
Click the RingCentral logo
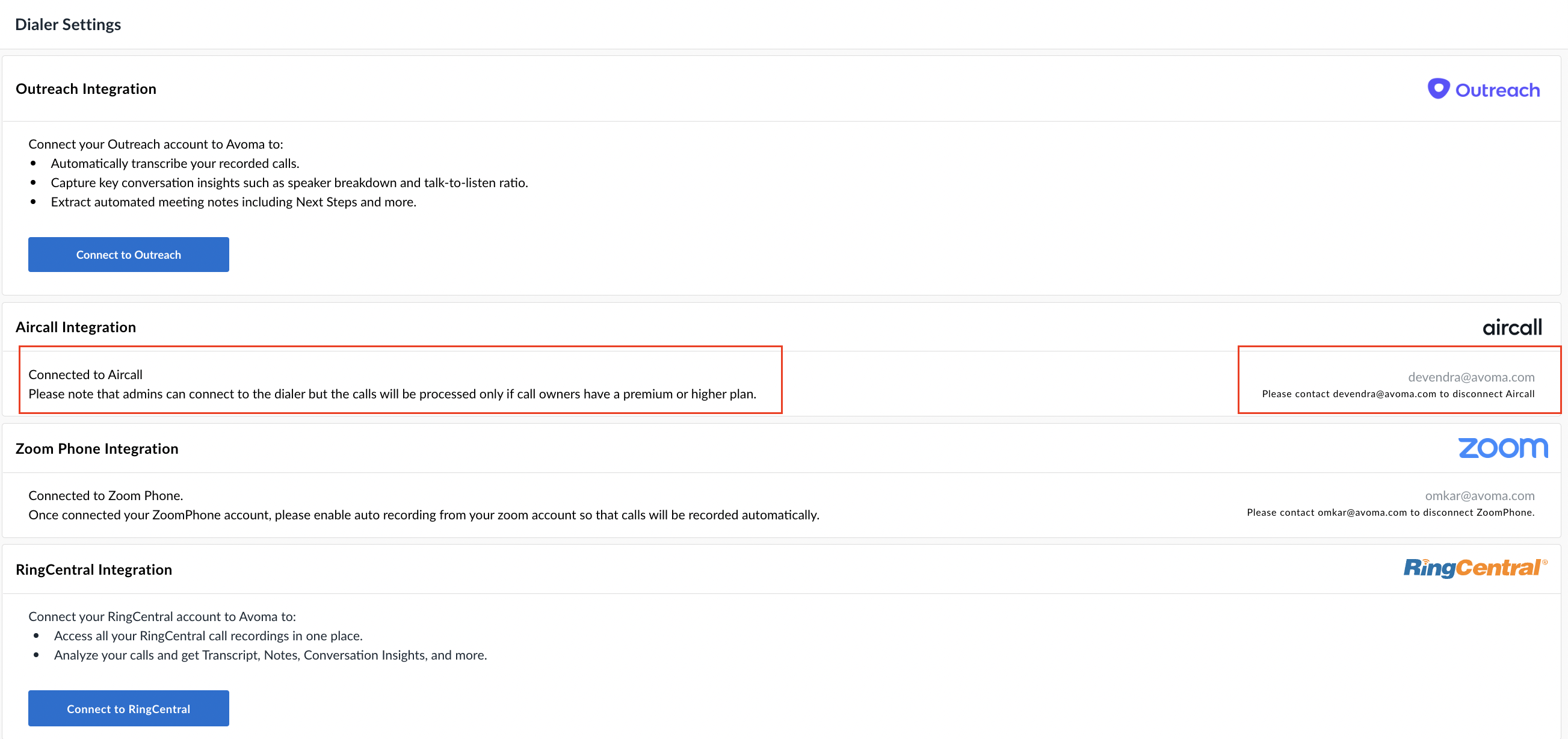click(x=1474, y=568)
